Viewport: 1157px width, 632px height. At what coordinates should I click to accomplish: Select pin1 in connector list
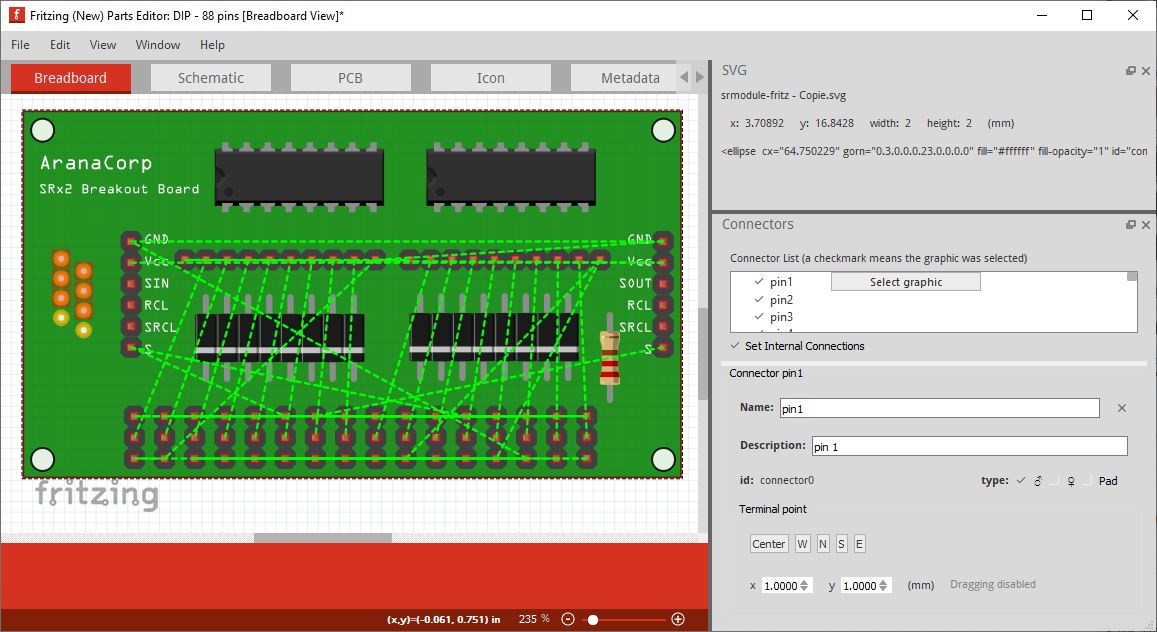click(x=781, y=282)
